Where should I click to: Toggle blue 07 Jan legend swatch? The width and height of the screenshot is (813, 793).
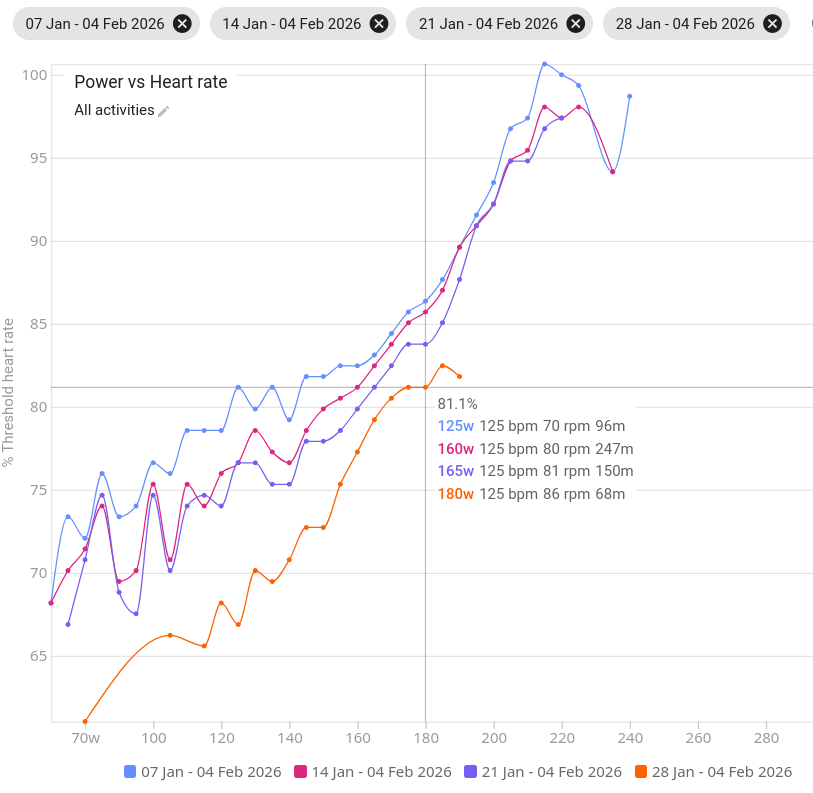tap(130, 771)
